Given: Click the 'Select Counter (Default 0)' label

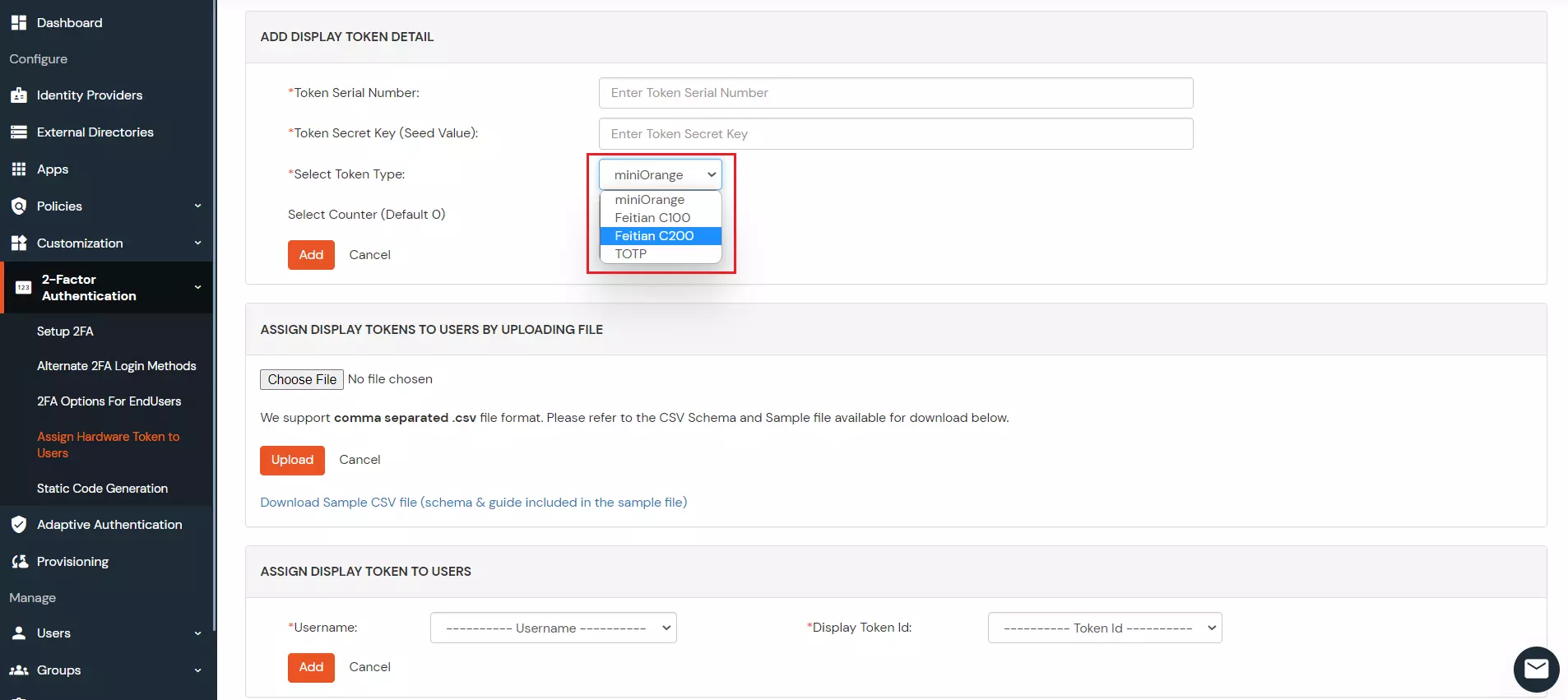Looking at the screenshot, I should (x=366, y=215).
